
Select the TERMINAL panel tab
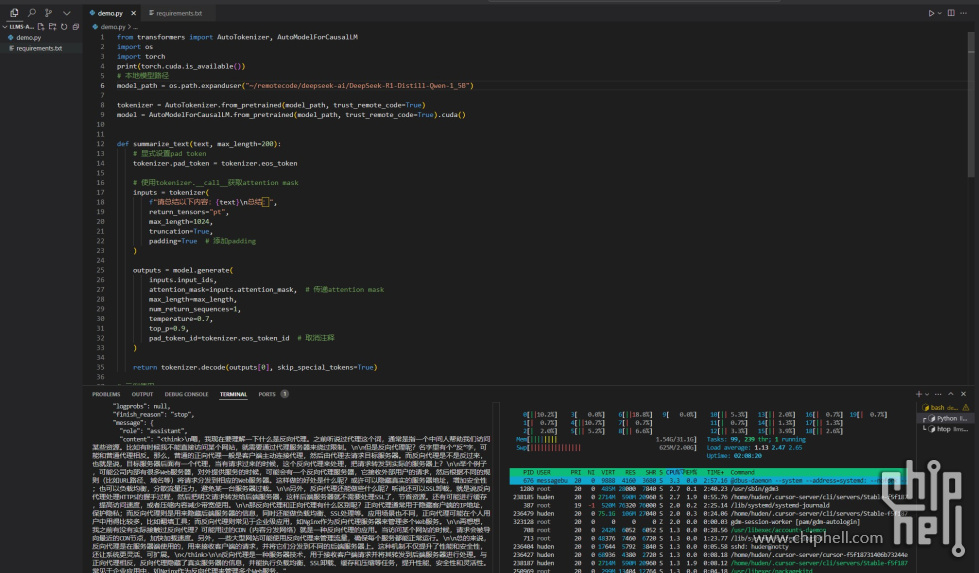tap(233, 394)
